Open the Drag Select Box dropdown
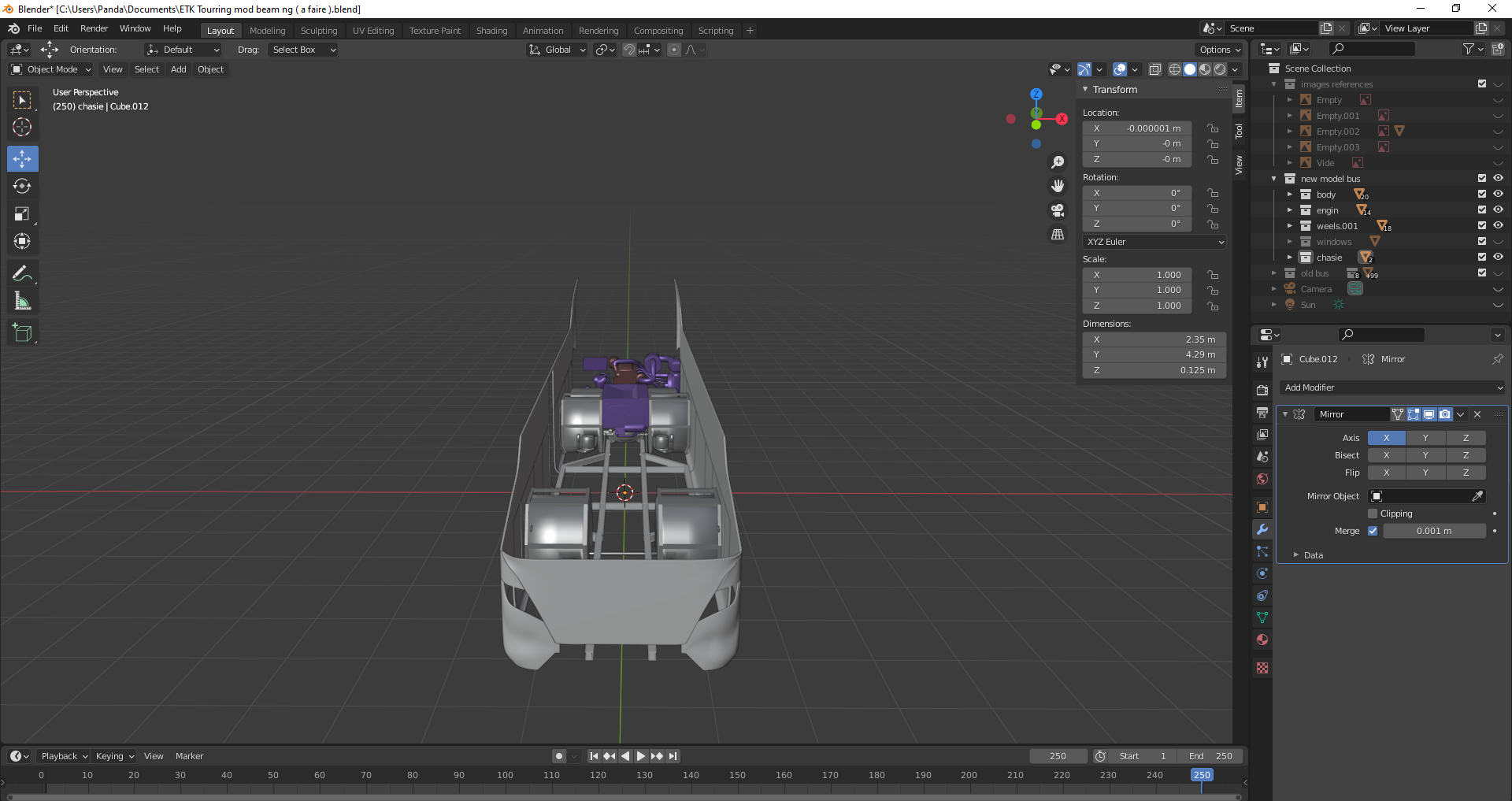The image size is (1512, 801). click(303, 50)
